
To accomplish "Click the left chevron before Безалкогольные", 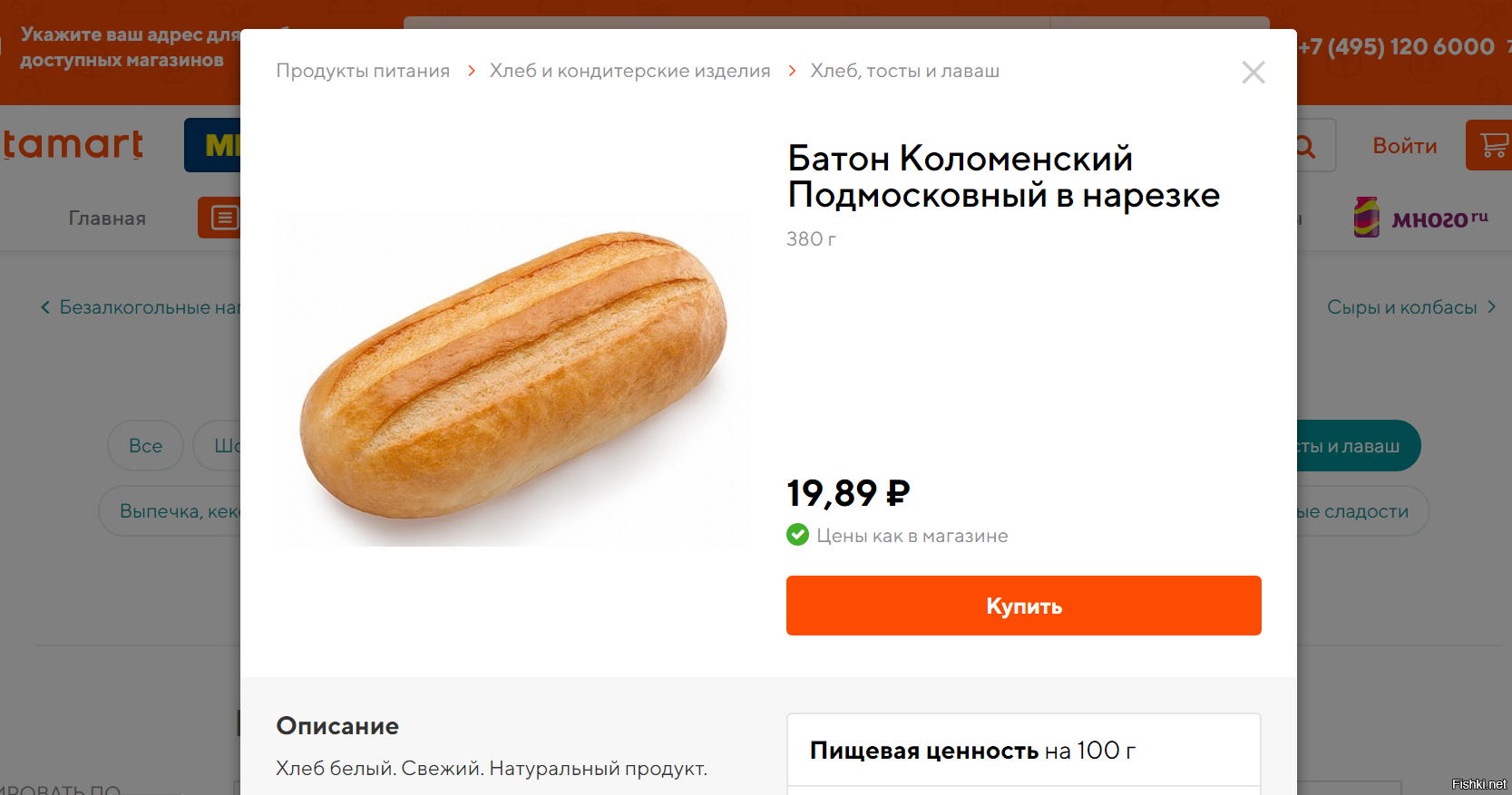I will coord(45,307).
